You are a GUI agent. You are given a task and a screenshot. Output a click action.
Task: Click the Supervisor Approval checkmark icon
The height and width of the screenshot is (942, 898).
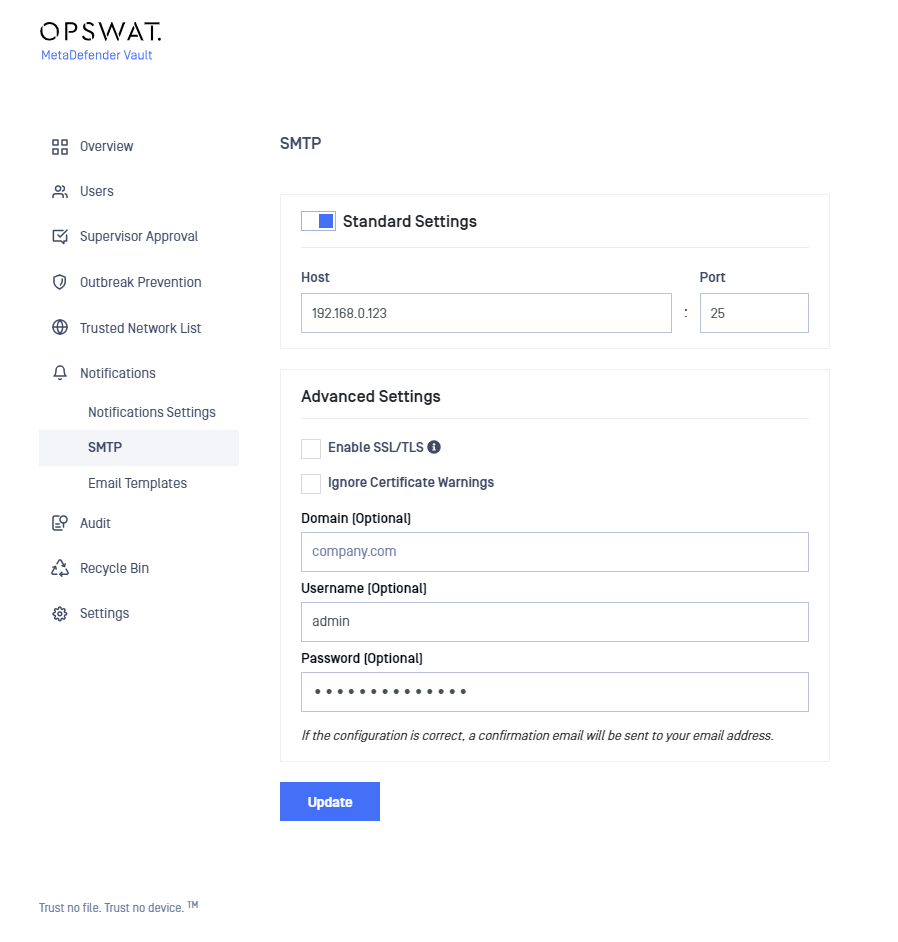(59, 237)
